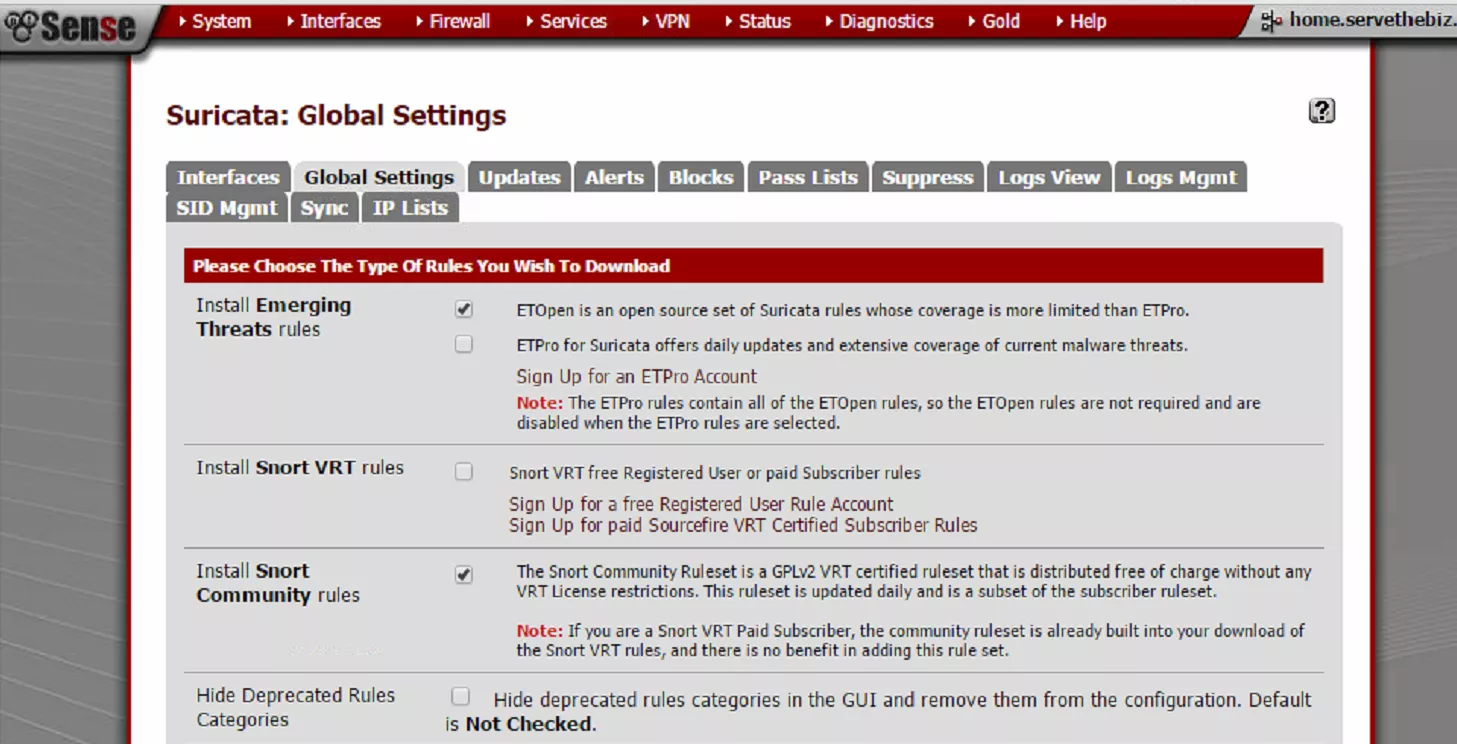Select the Suppress tab
This screenshot has width=1457, height=744.
point(927,177)
